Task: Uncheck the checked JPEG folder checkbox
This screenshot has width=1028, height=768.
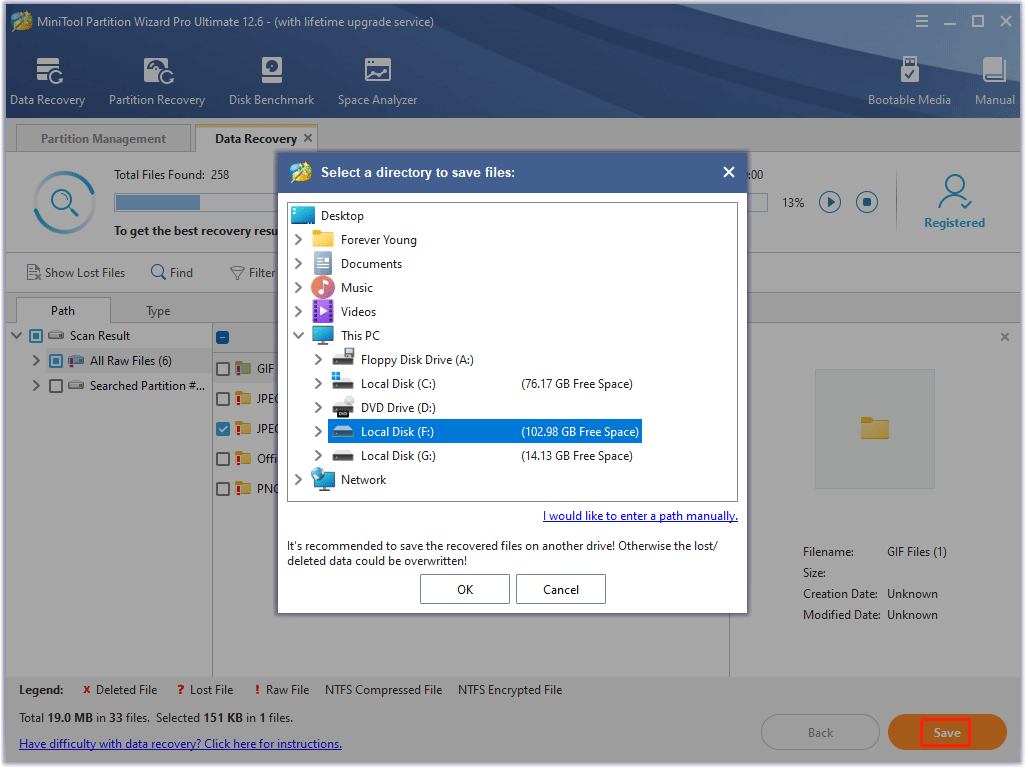Action: (x=223, y=429)
